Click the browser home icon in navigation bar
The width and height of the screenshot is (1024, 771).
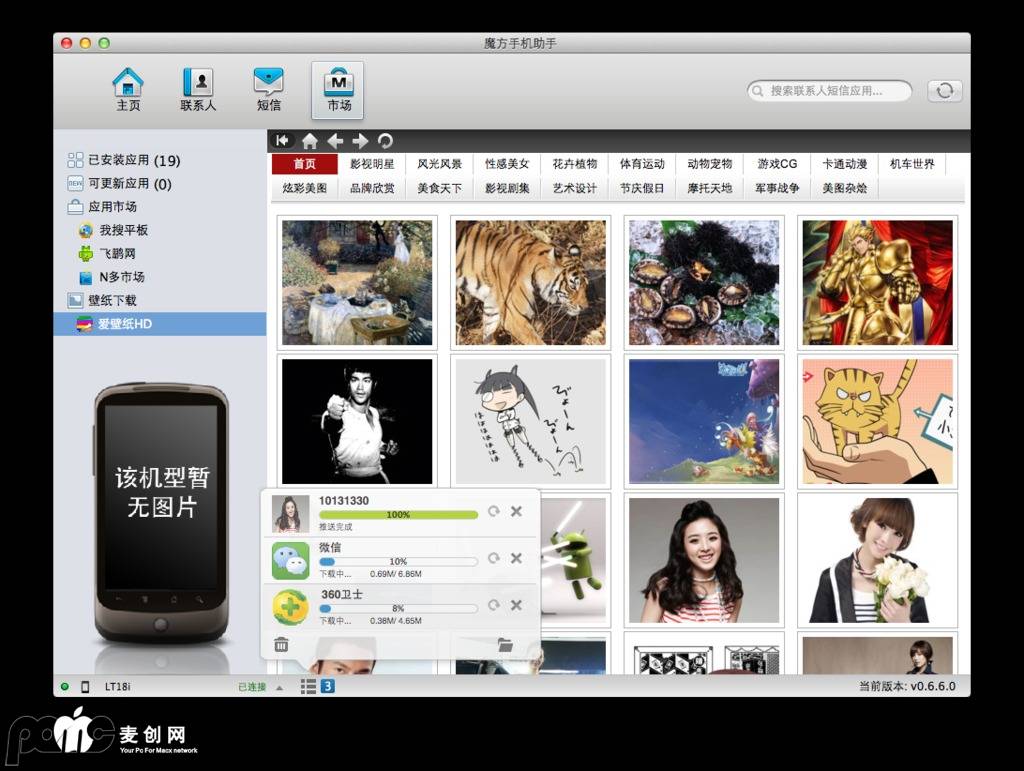click(x=310, y=141)
